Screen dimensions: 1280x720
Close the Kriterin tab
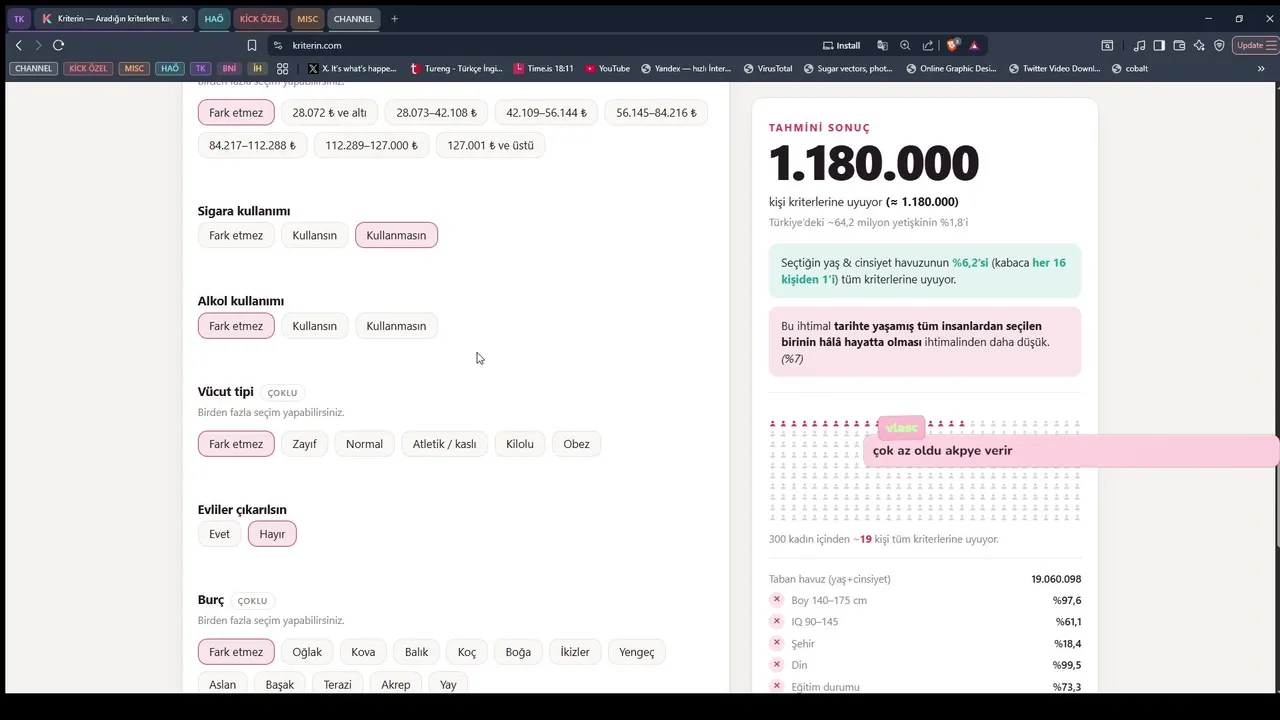point(184,19)
